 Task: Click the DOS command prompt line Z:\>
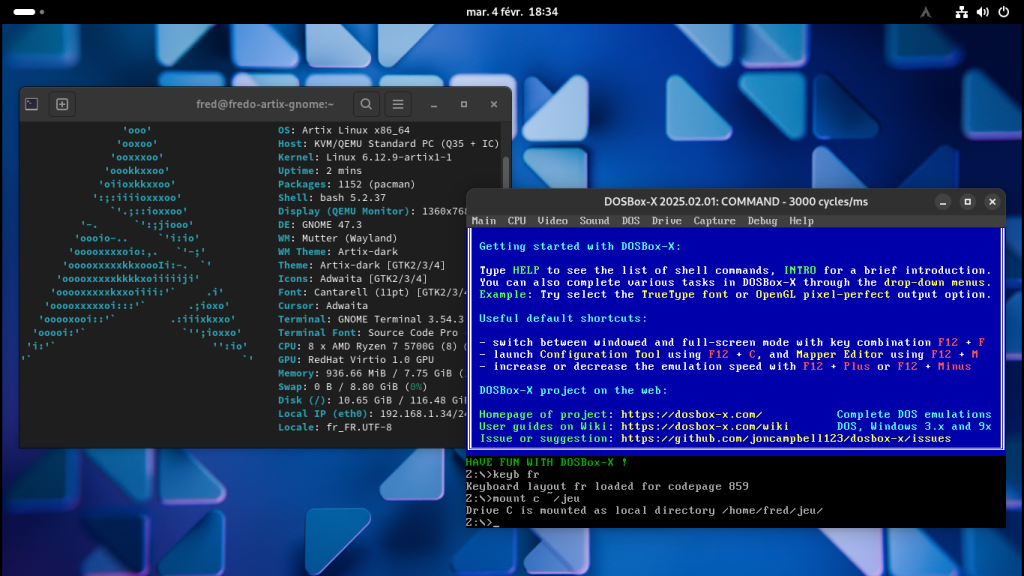click(482, 523)
